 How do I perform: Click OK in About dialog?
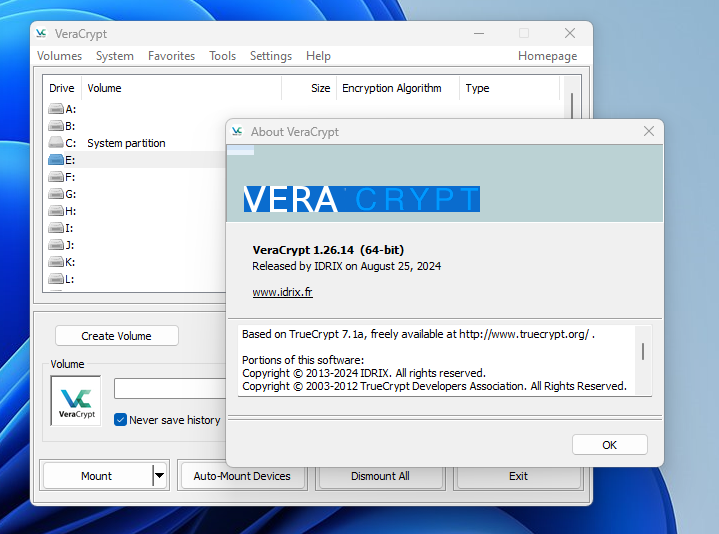609,445
